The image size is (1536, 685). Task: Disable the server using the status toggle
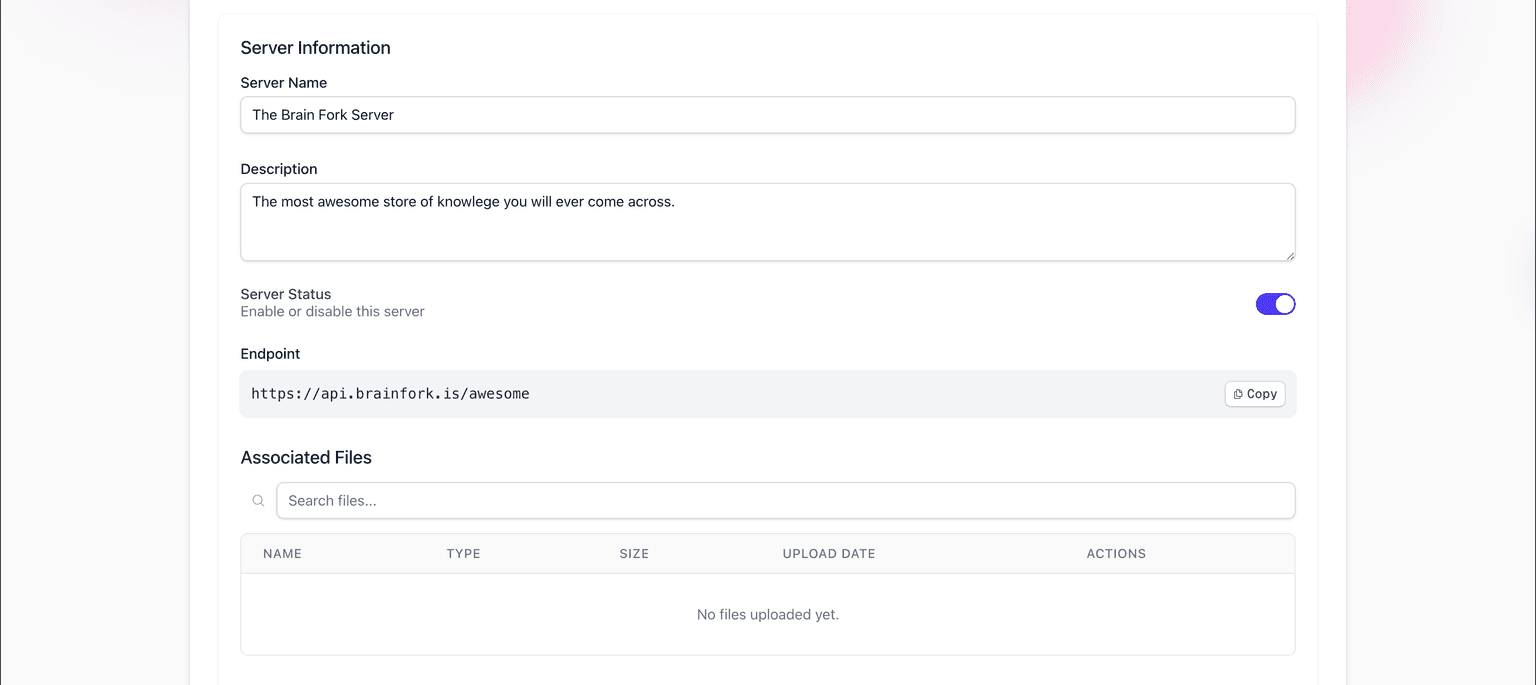(1275, 303)
